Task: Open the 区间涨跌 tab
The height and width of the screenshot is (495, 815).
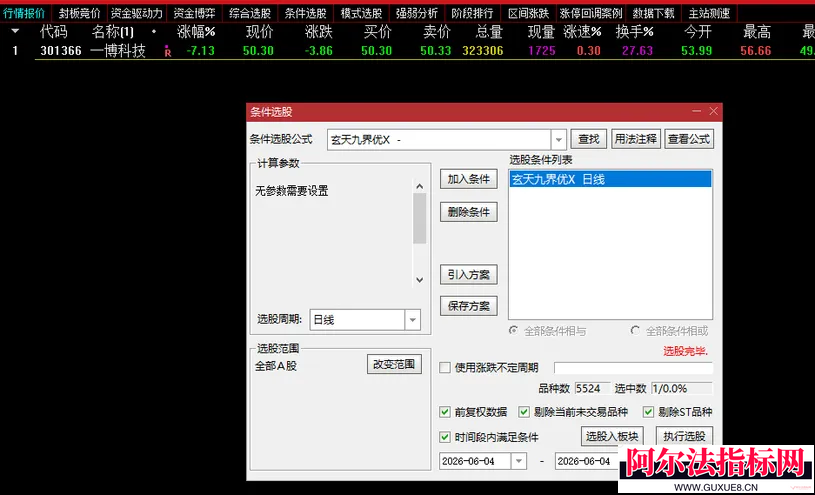Action: click(x=529, y=13)
